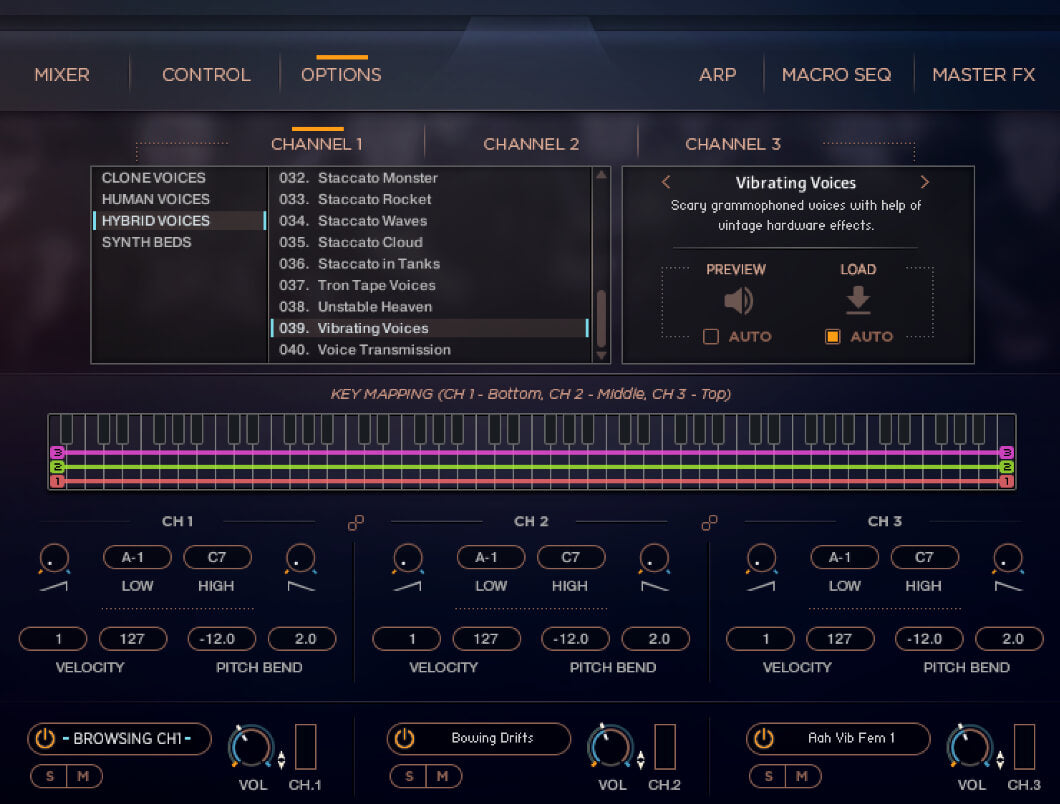The image size is (1060, 804).
Task: Disable the Load AUTO checkbox
Action: point(832,336)
